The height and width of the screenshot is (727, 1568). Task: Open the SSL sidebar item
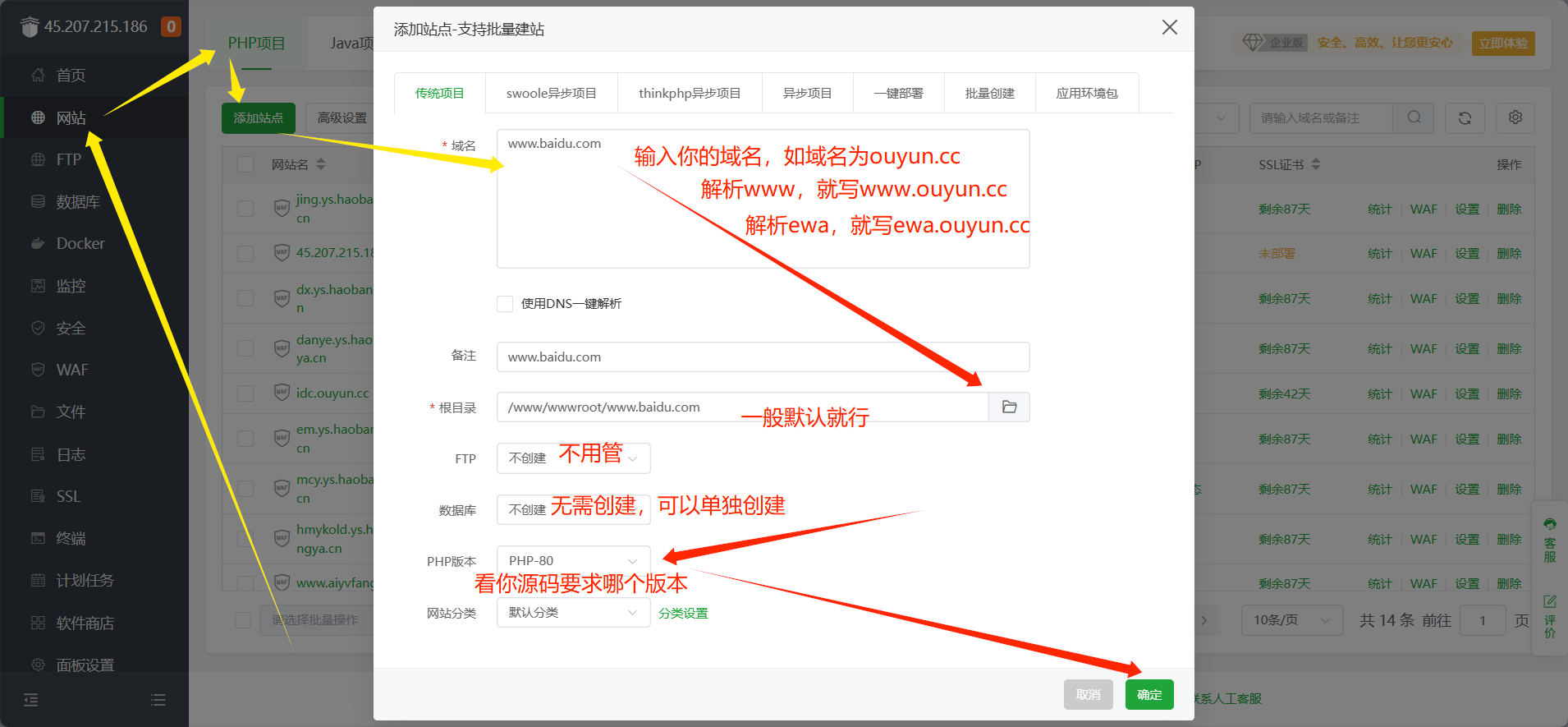[x=68, y=497]
